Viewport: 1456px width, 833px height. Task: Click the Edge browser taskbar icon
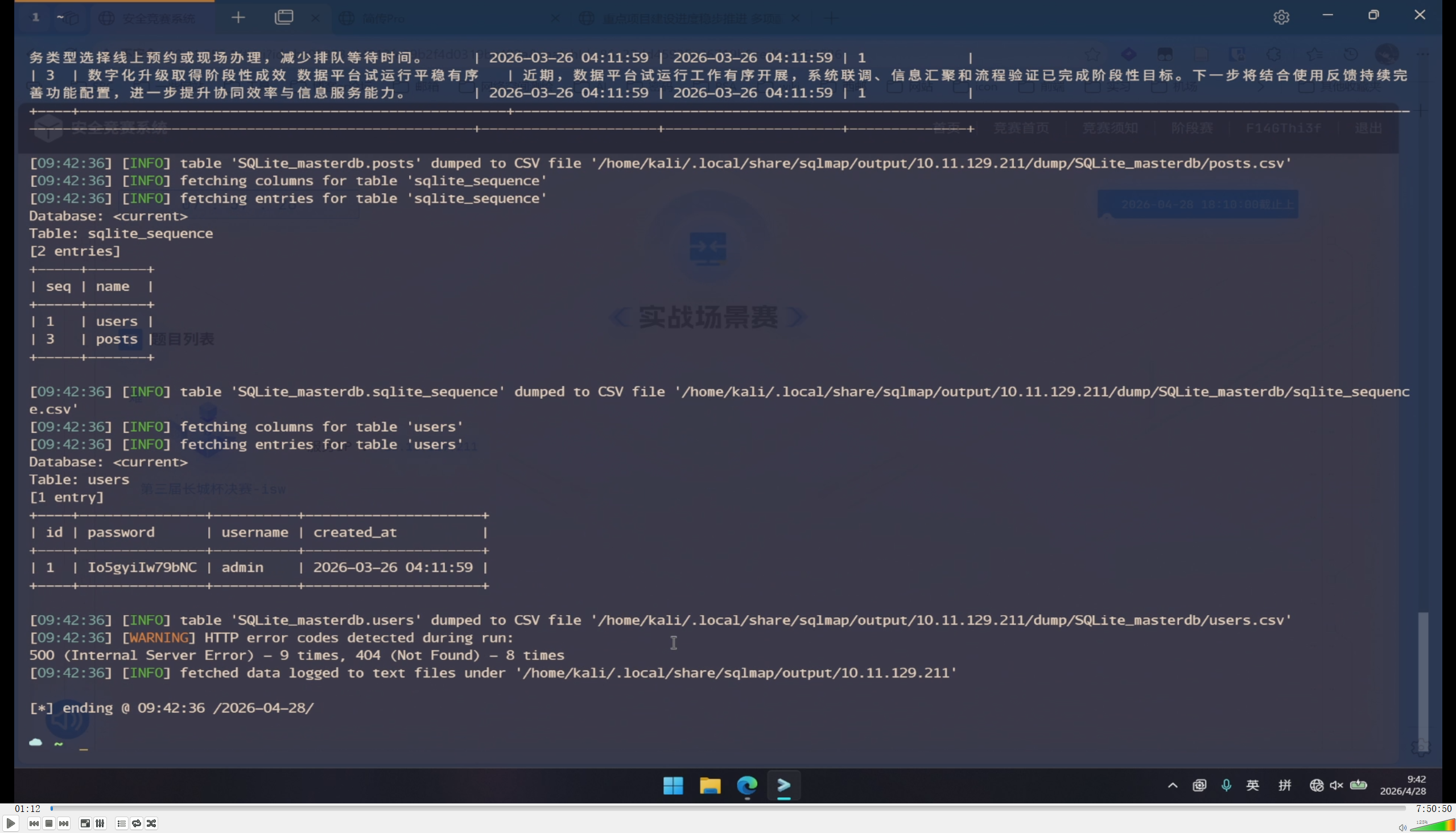tap(746, 785)
